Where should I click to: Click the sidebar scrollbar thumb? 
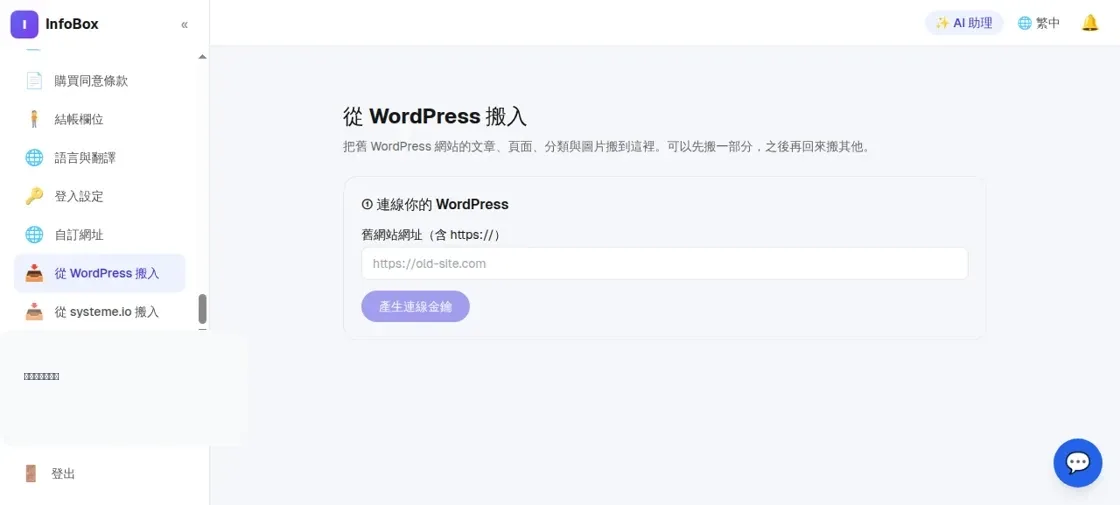(202, 309)
